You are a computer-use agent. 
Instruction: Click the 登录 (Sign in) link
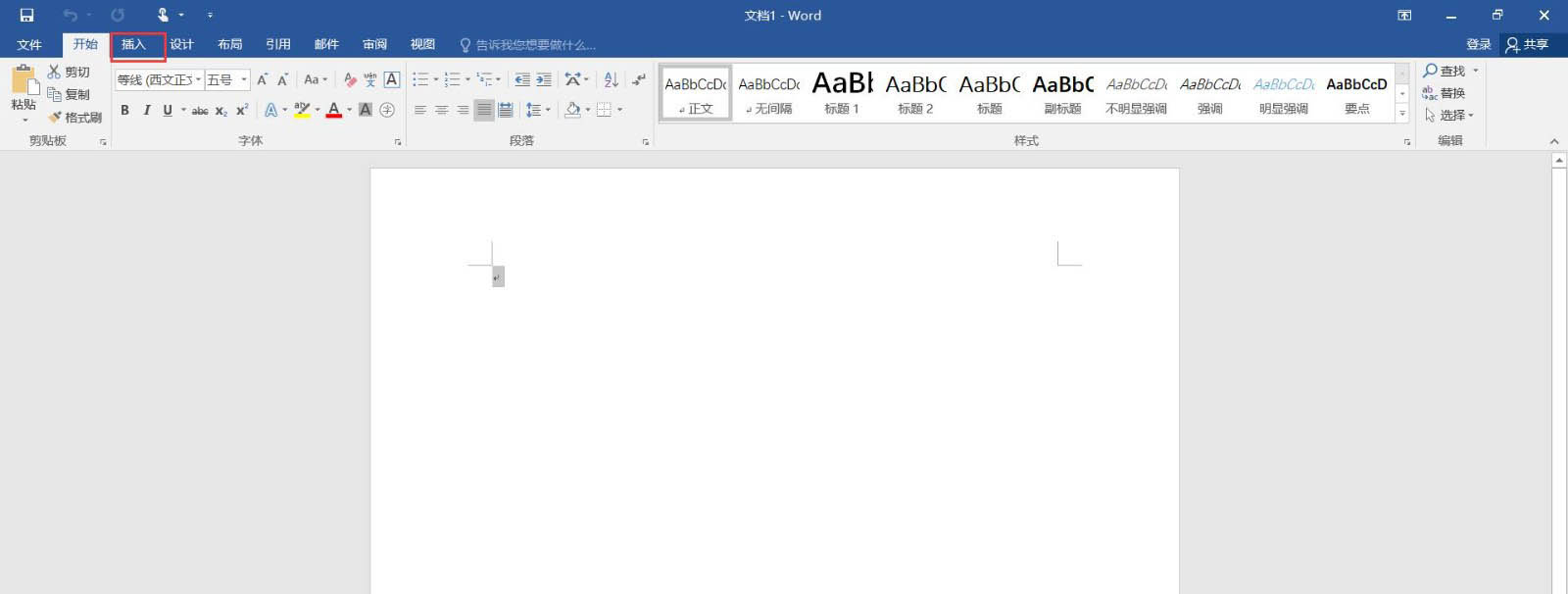point(1478,44)
